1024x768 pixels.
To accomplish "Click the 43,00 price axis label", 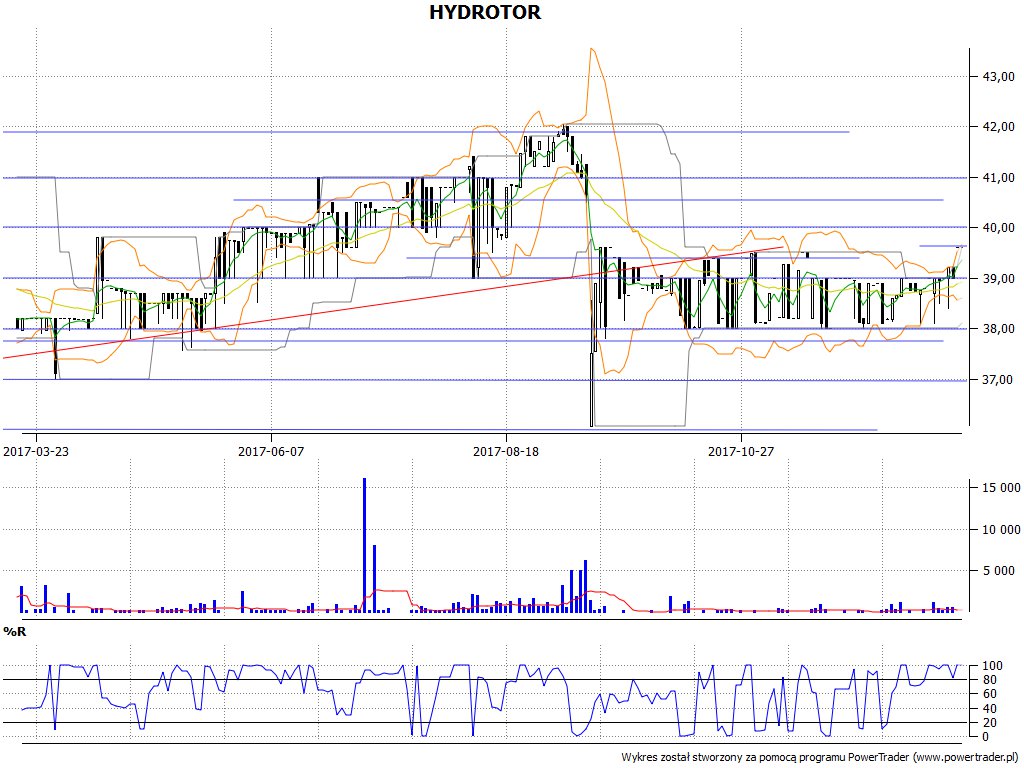I will 999,76.
